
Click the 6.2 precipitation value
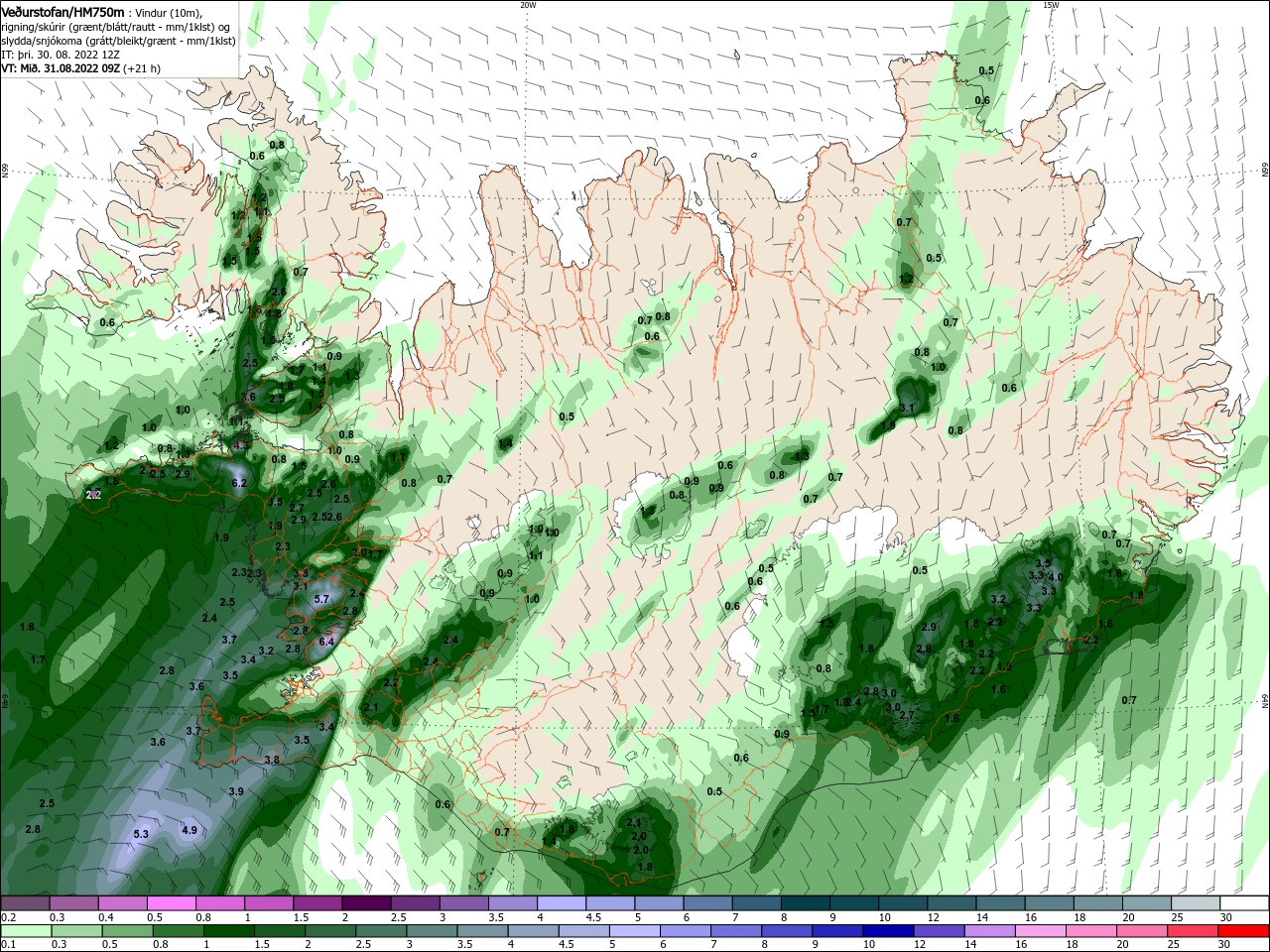239,483
